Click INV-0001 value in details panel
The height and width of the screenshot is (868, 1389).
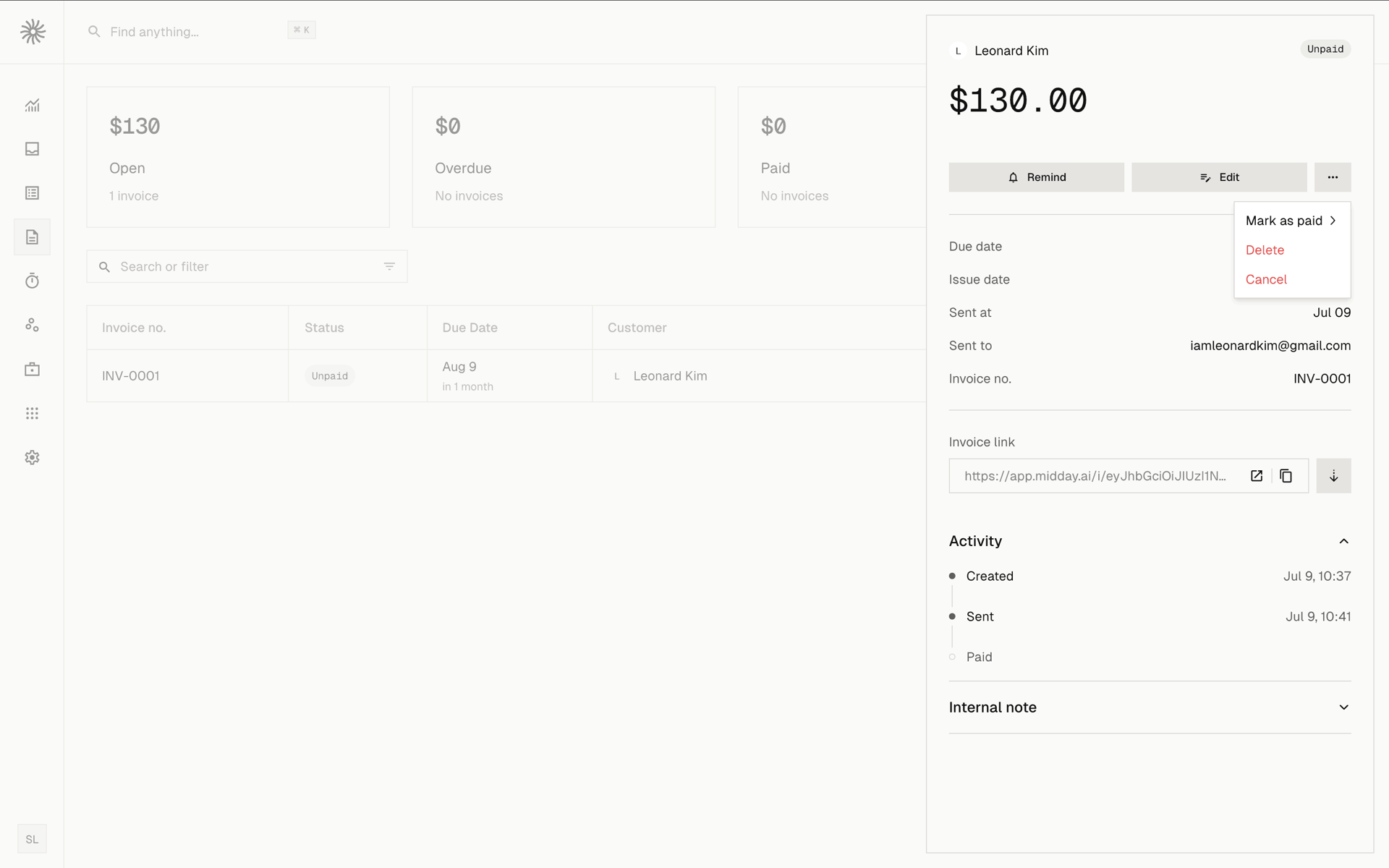[1322, 379]
